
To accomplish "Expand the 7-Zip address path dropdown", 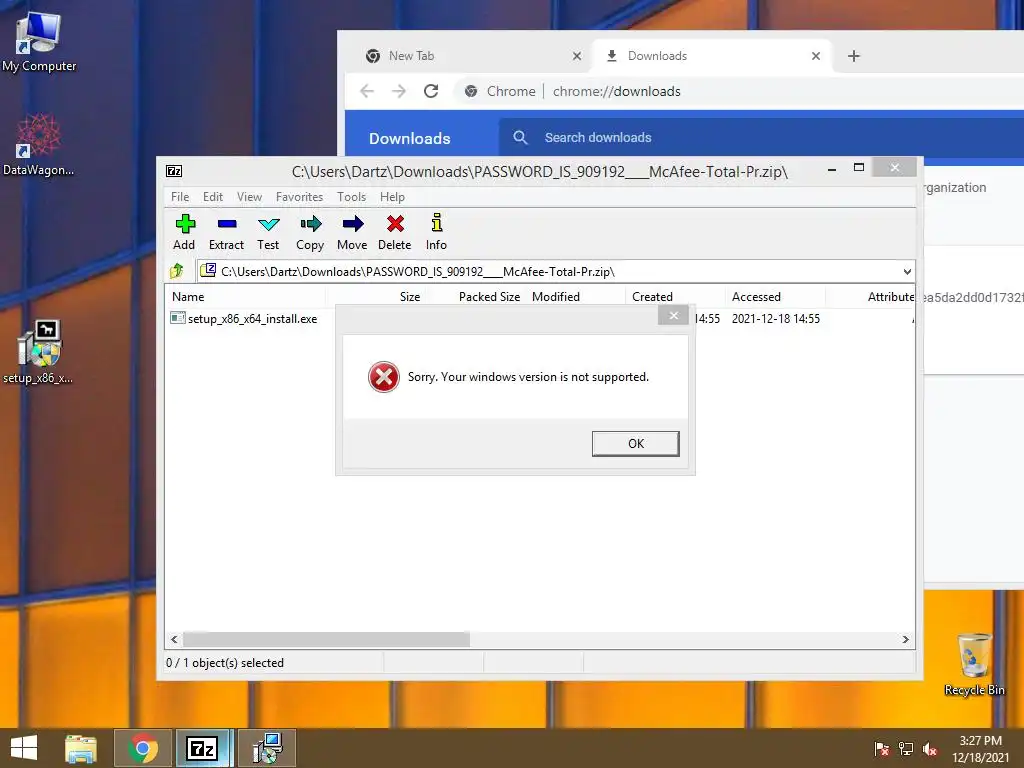I will pyautogui.click(x=906, y=271).
